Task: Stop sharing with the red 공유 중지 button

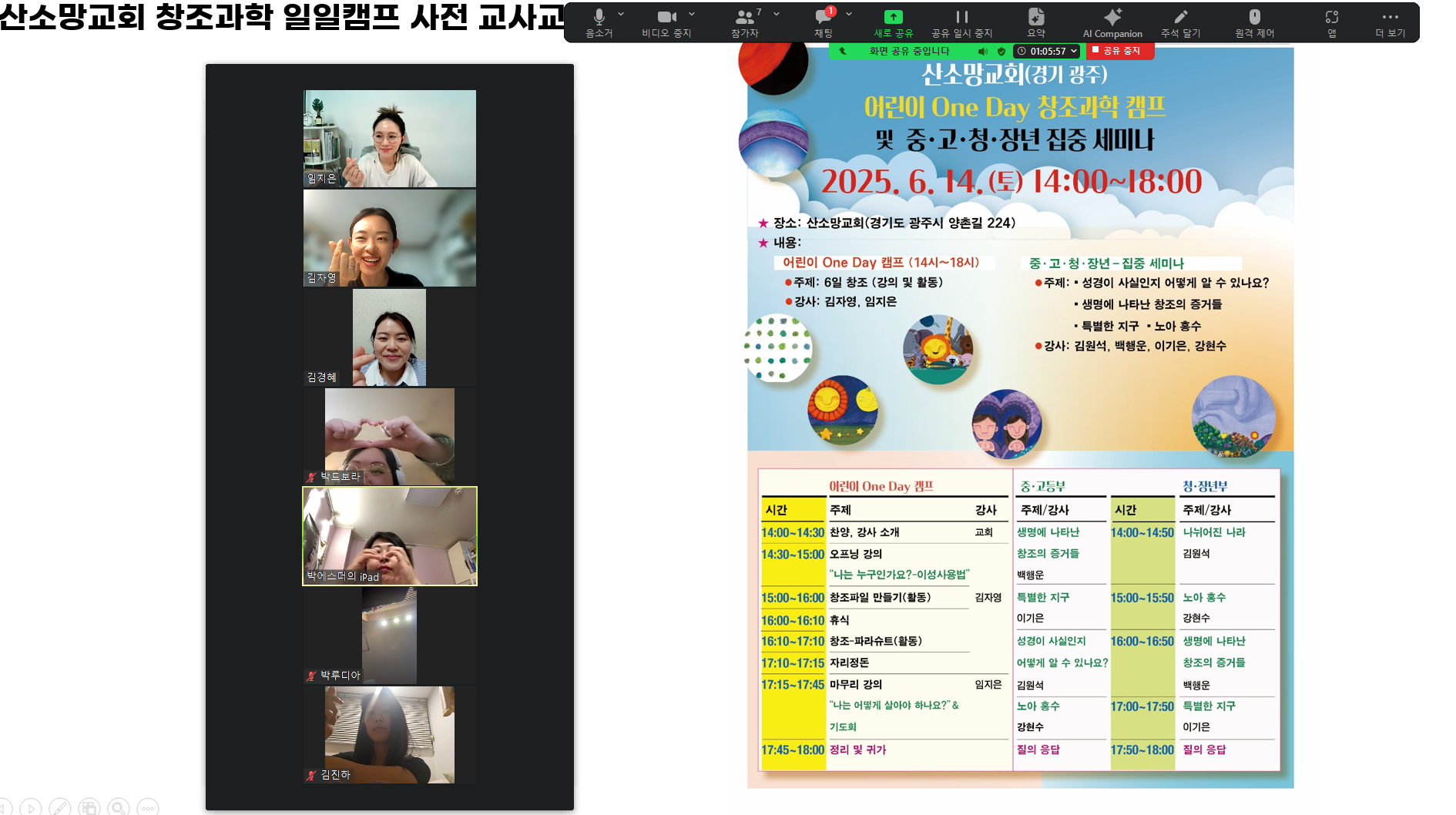Action: coord(1120,51)
